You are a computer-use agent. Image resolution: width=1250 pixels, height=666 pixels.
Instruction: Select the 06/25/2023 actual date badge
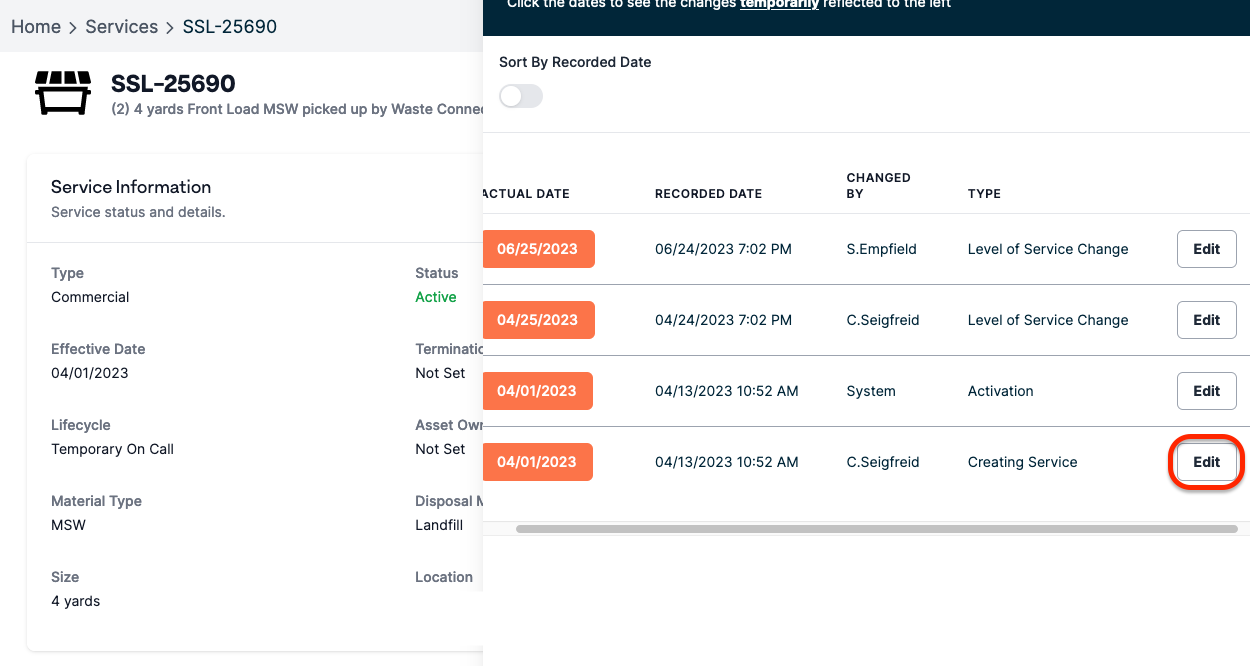(x=539, y=249)
